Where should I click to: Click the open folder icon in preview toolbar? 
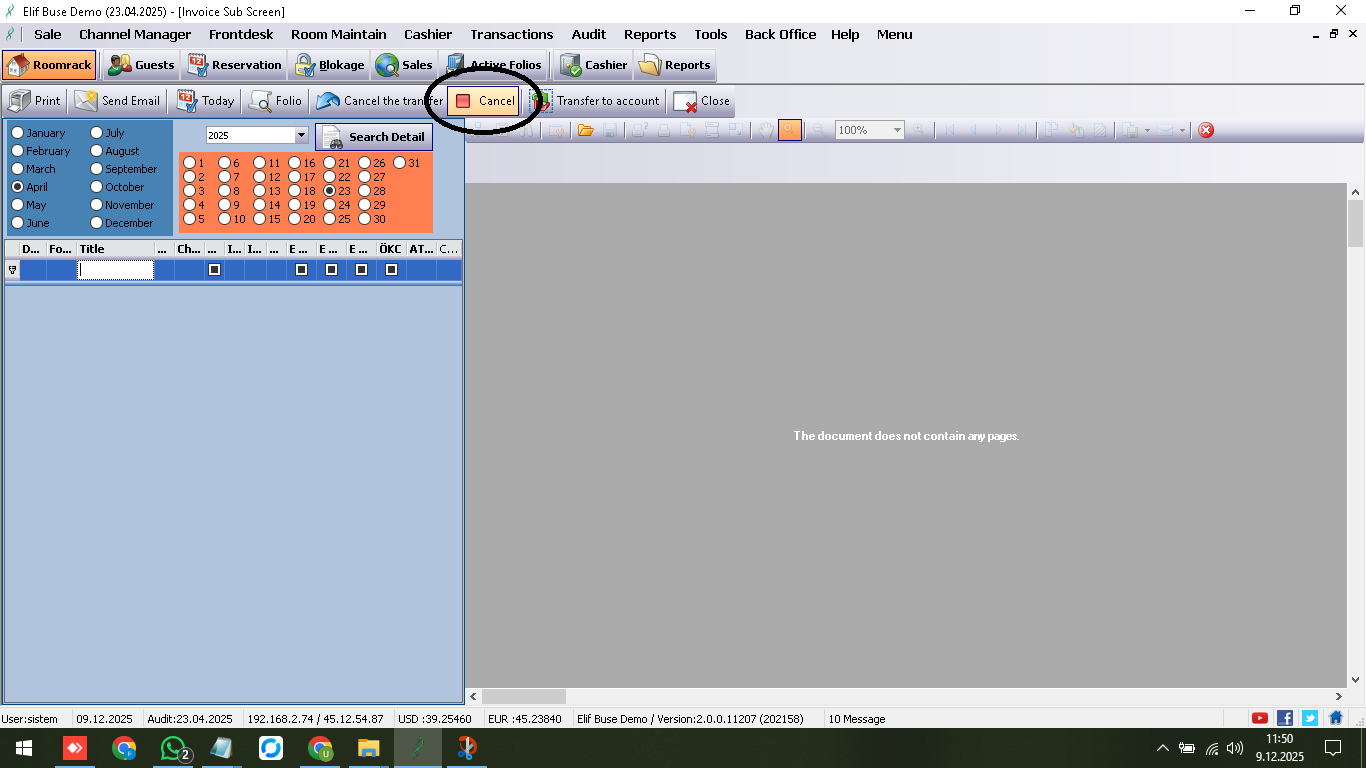click(585, 130)
